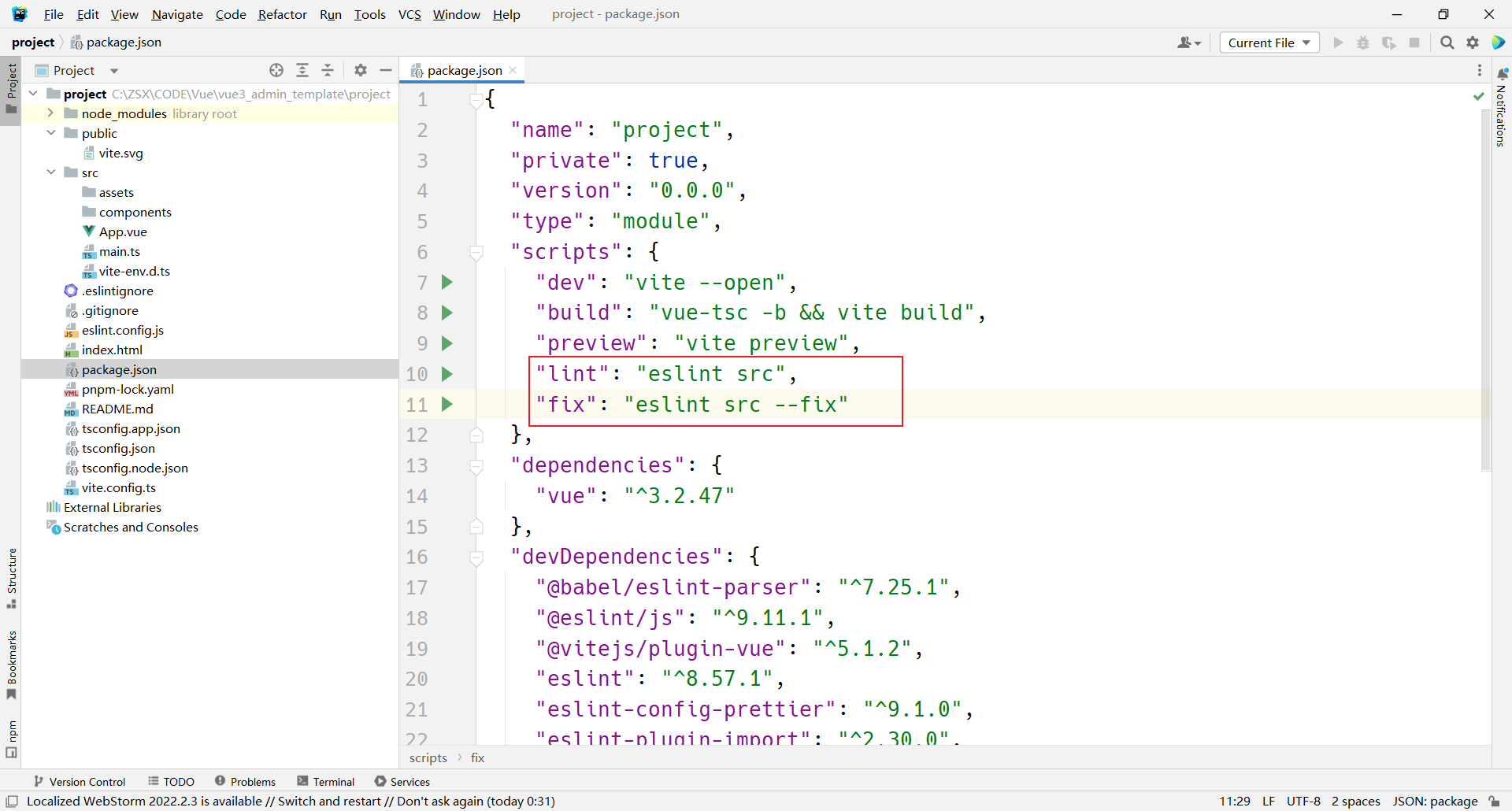Run the lint script gutter arrow
Image resolution: width=1512 pixels, height=811 pixels.
pos(447,374)
